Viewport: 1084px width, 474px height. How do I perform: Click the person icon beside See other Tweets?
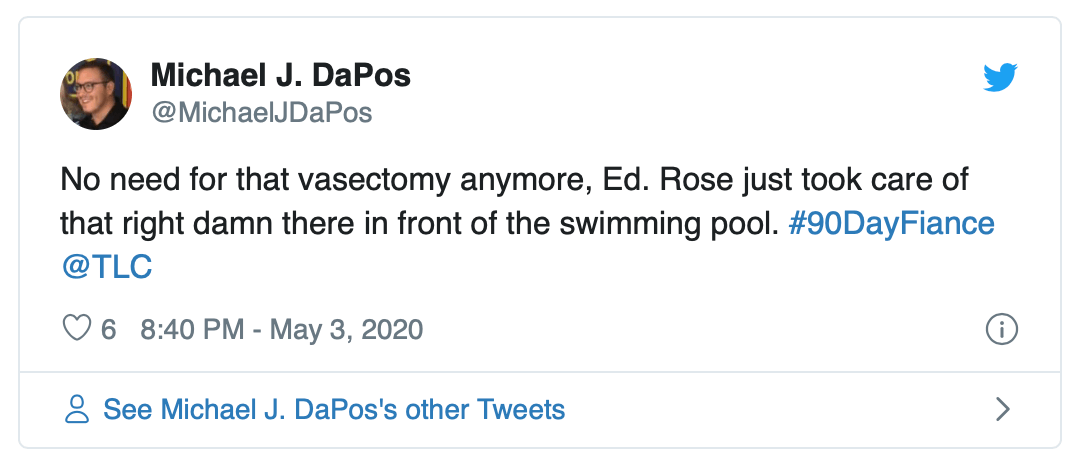(77, 409)
